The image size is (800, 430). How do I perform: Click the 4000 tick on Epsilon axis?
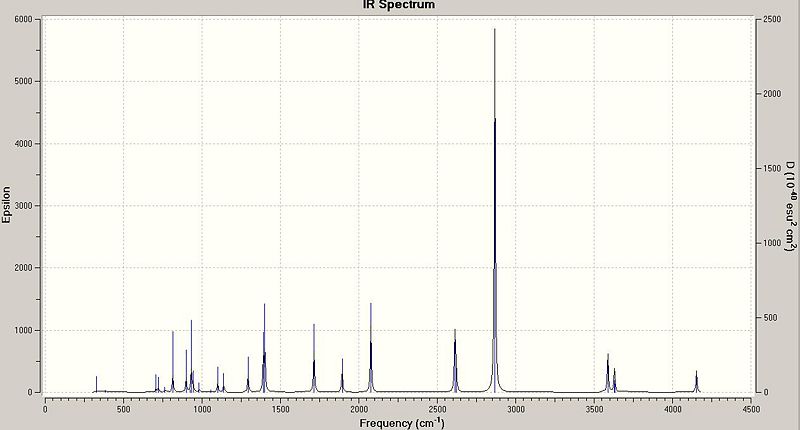point(23,144)
